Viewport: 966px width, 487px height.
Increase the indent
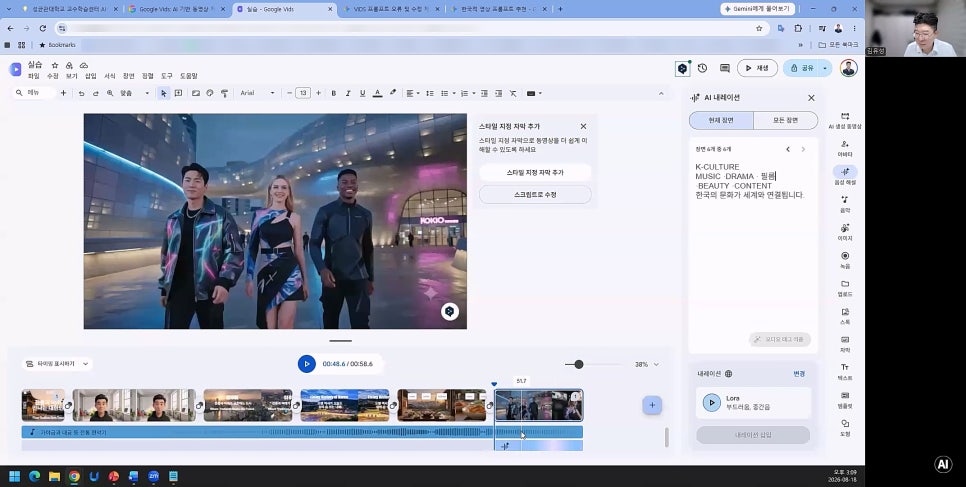(x=498, y=93)
